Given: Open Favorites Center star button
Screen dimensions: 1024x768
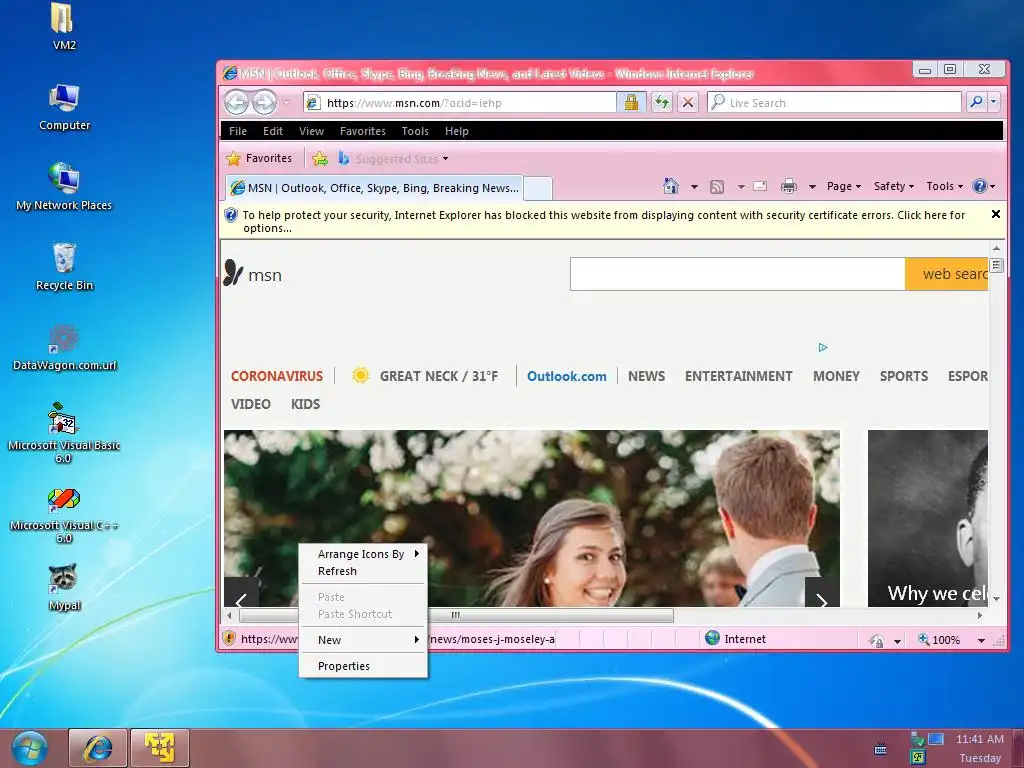Looking at the screenshot, I should [x=259, y=158].
